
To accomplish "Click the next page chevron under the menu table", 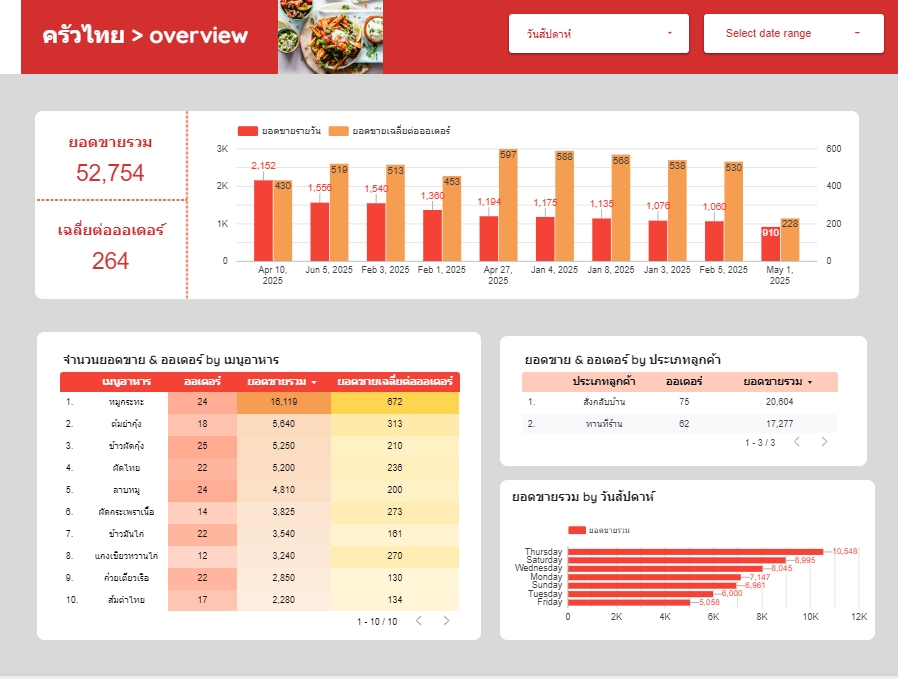I will 446,621.
